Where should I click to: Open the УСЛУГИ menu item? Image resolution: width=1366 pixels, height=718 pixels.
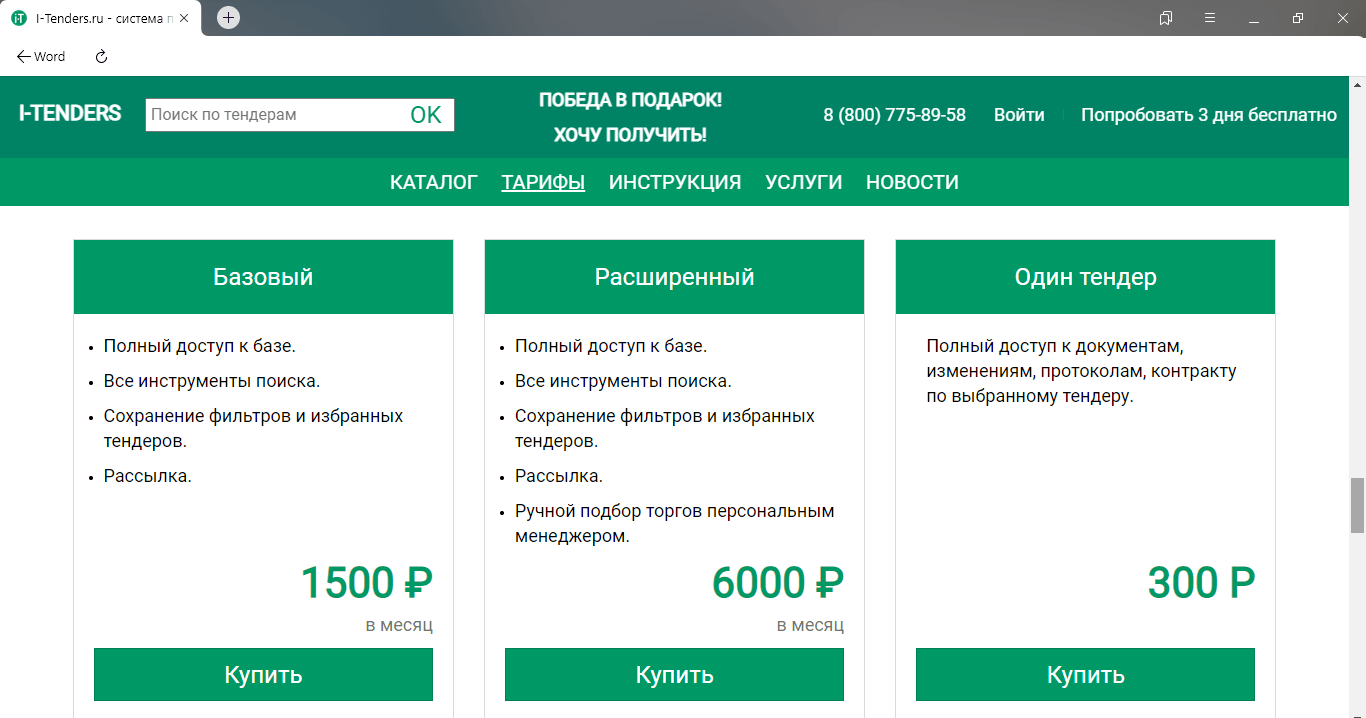click(x=804, y=182)
